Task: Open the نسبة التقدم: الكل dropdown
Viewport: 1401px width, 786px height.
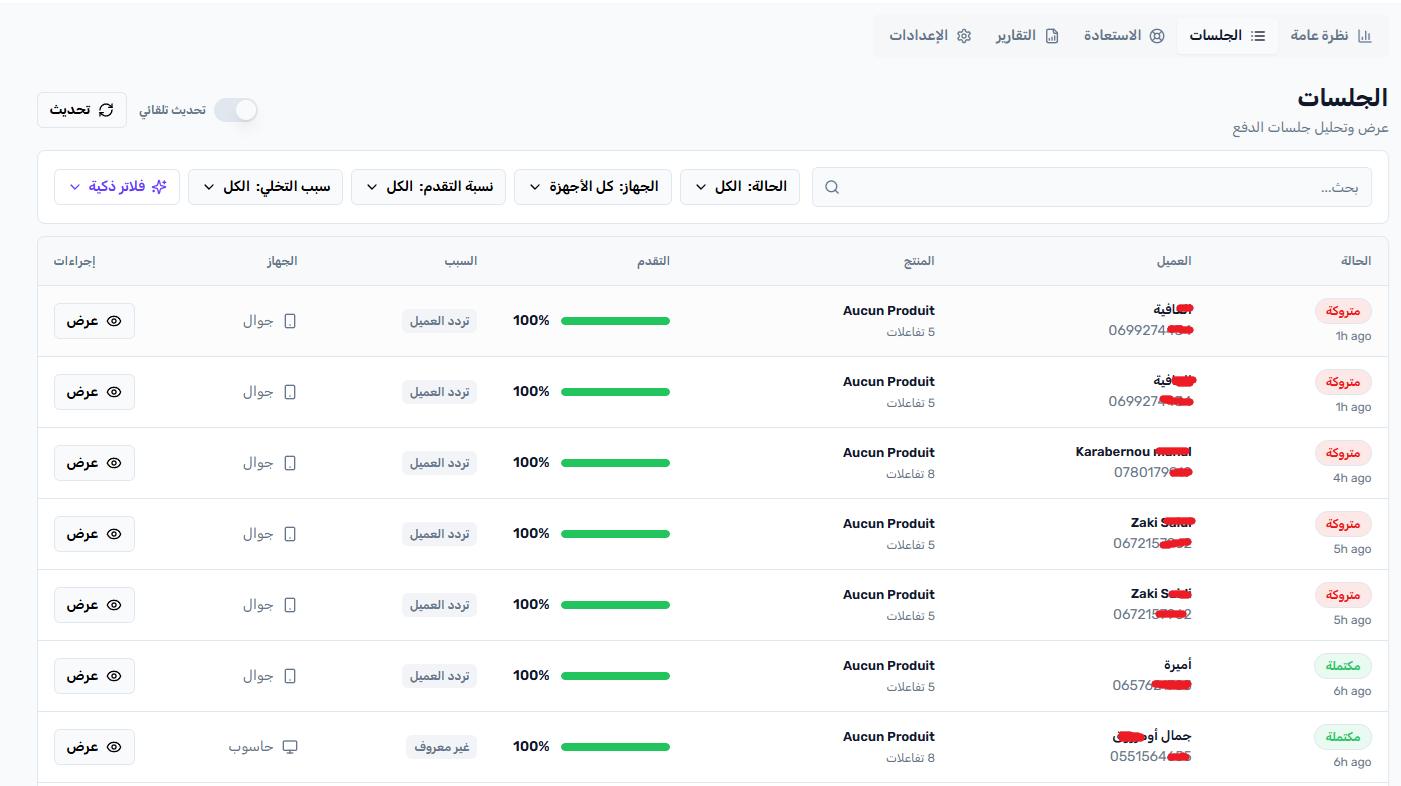Action: click(x=428, y=187)
